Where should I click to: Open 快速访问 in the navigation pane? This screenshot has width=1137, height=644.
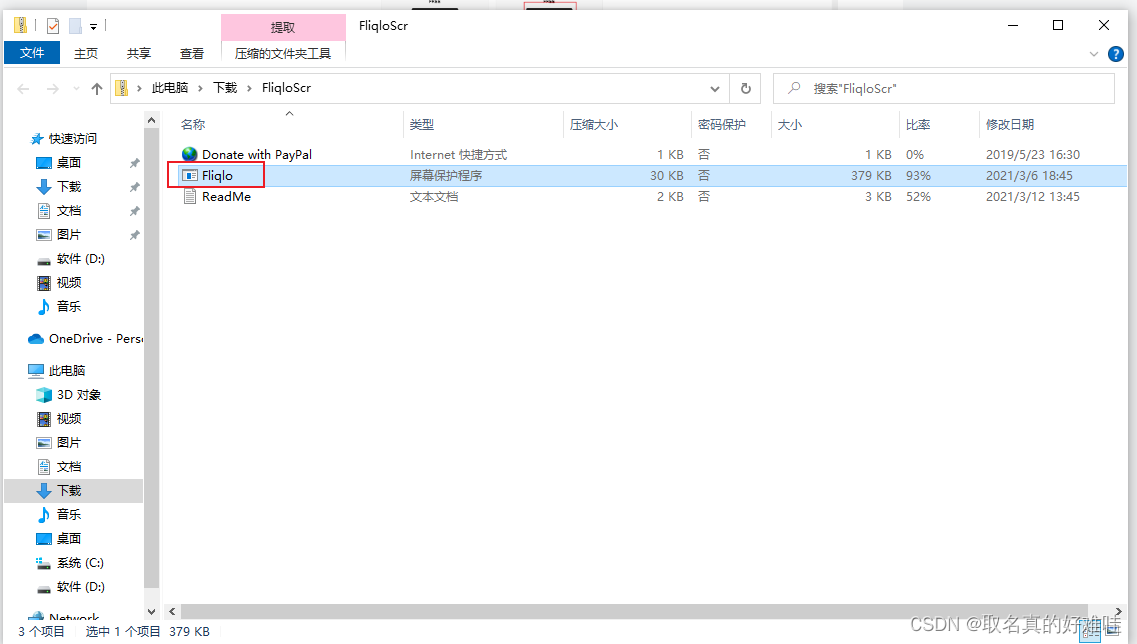coord(73,139)
